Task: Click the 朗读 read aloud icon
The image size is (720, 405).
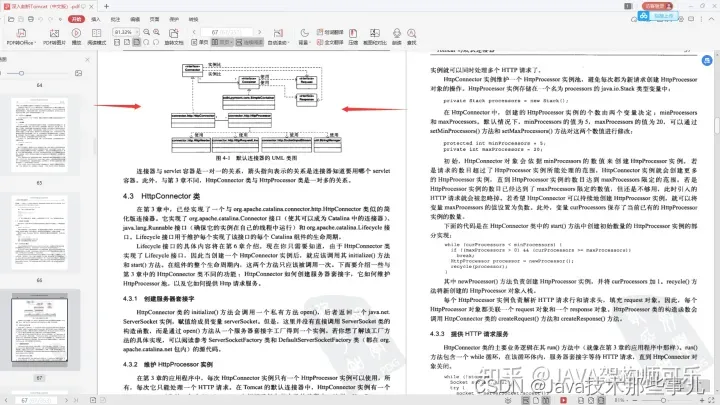Action: (x=397, y=36)
